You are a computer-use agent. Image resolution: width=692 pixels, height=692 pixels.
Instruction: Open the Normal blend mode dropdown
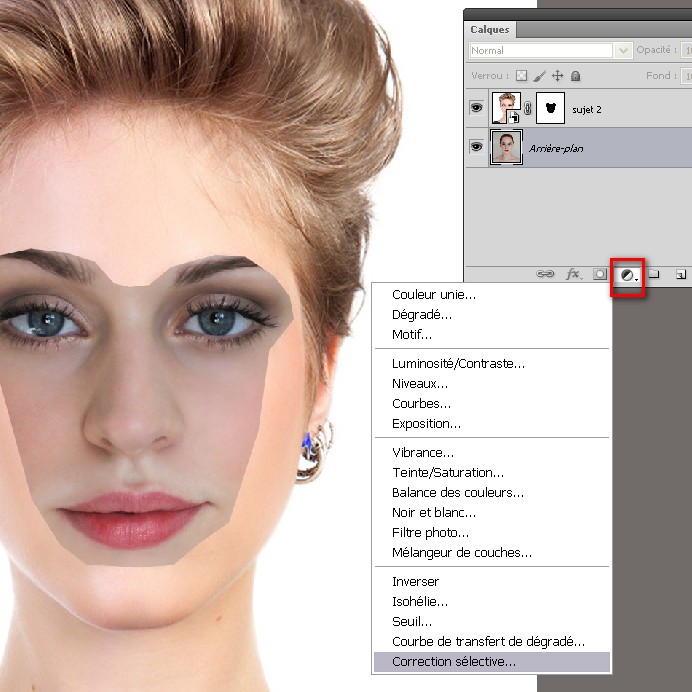tap(551, 50)
